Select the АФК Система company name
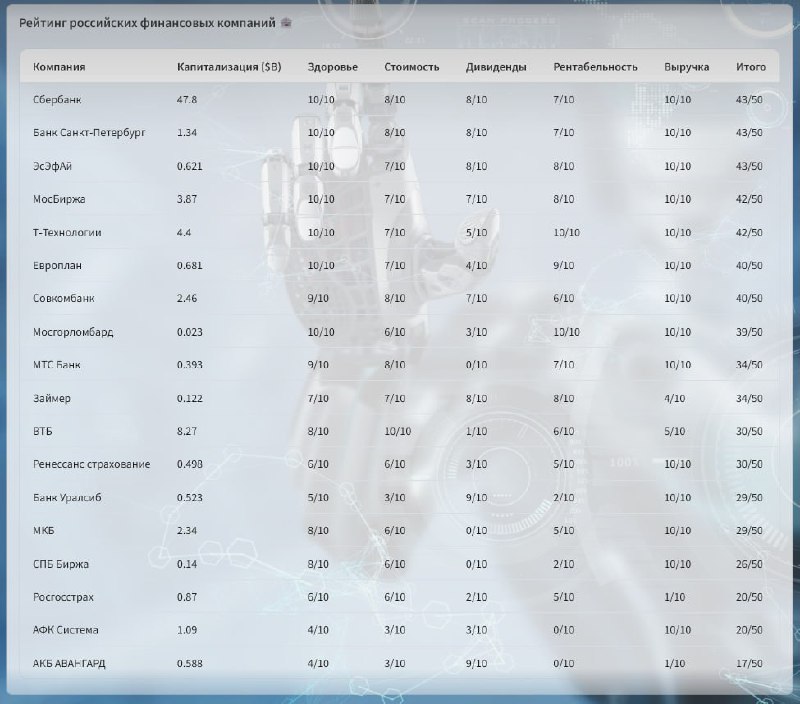Image resolution: width=800 pixels, height=704 pixels. [66, 630]
